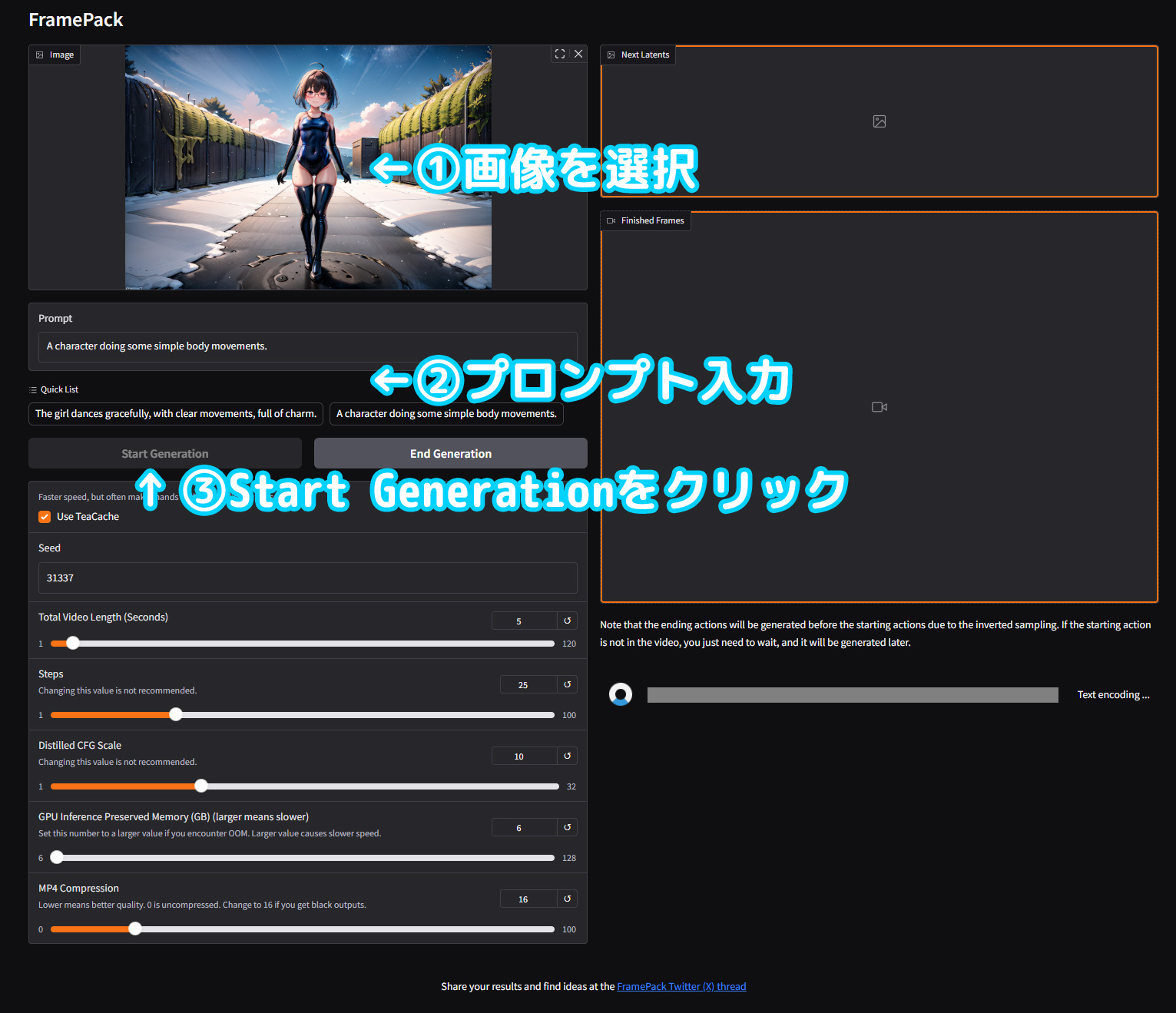This screenshot has height=1013, width=1176.
Task: Expand the image preview to fullscreen
Action: [560, 54]
